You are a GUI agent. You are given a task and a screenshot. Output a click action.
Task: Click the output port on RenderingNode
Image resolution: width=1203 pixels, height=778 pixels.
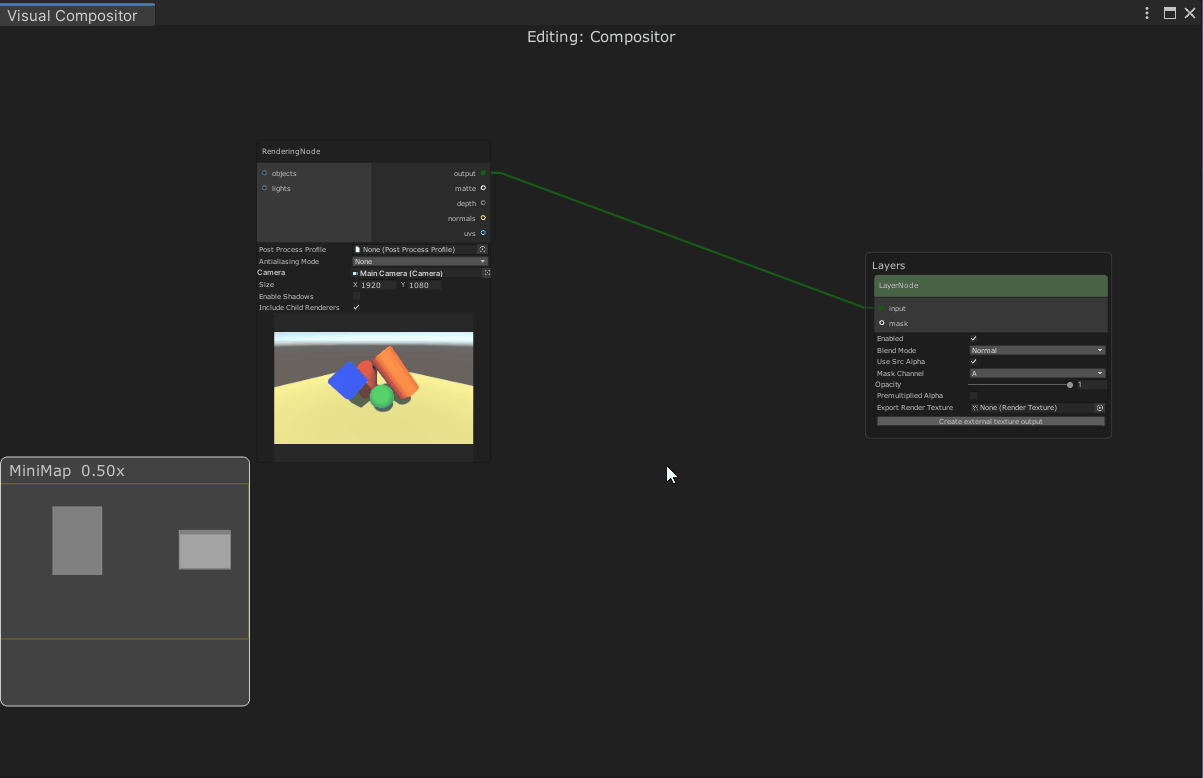pos(482,173)
